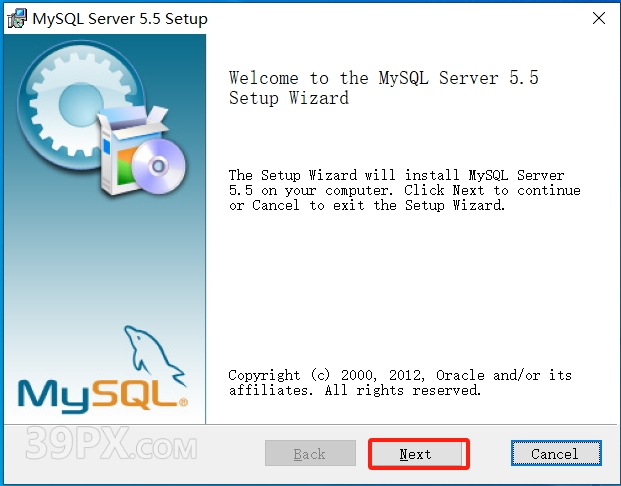
Task: Click the Oracle copyright notice text
Action: 400,382
